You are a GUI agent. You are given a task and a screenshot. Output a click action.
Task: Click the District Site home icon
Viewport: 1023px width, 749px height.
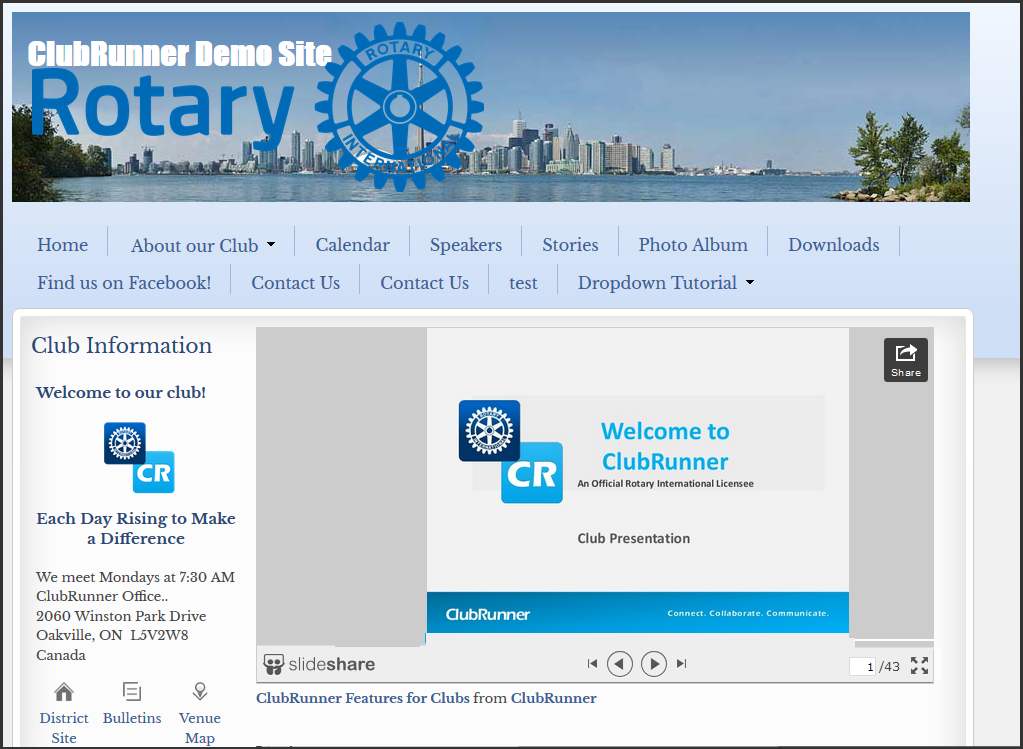64,692
